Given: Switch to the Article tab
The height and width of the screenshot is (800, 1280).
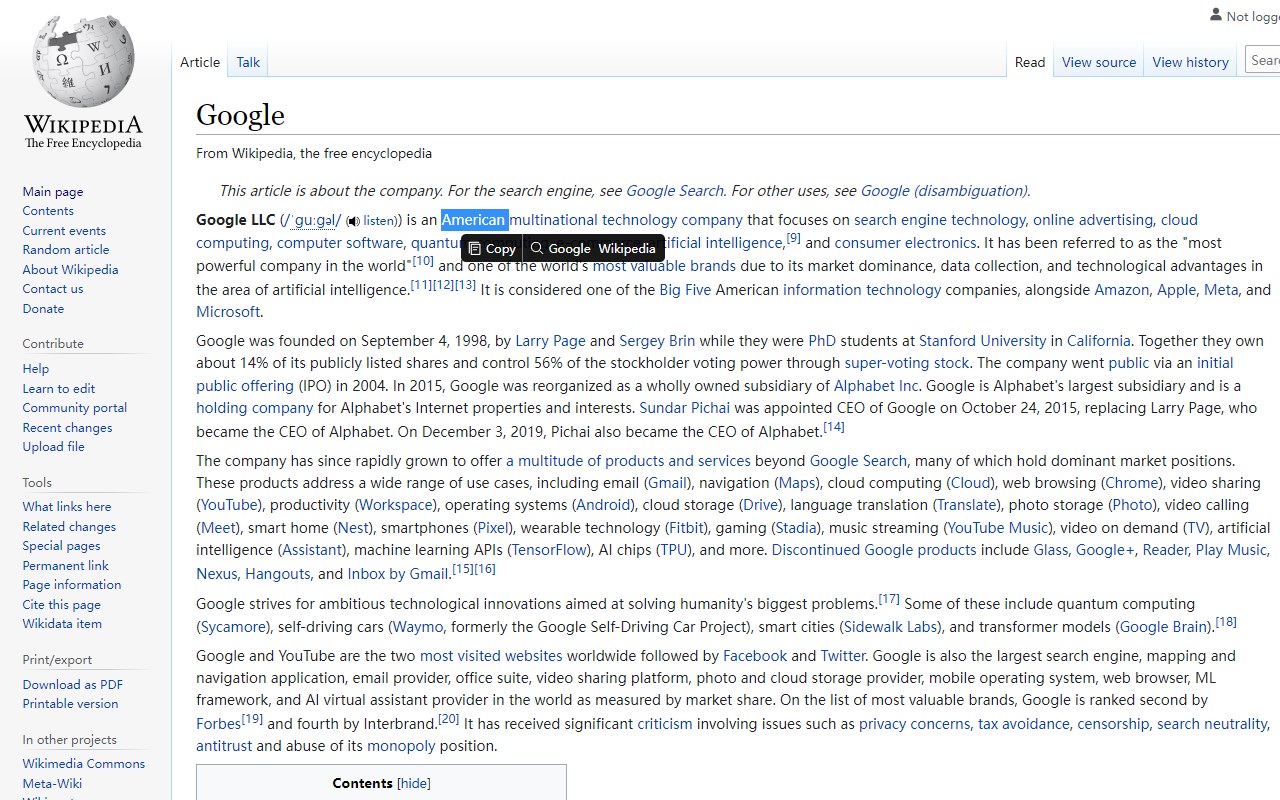Looking at the screenshot, I should pos(200,62).
